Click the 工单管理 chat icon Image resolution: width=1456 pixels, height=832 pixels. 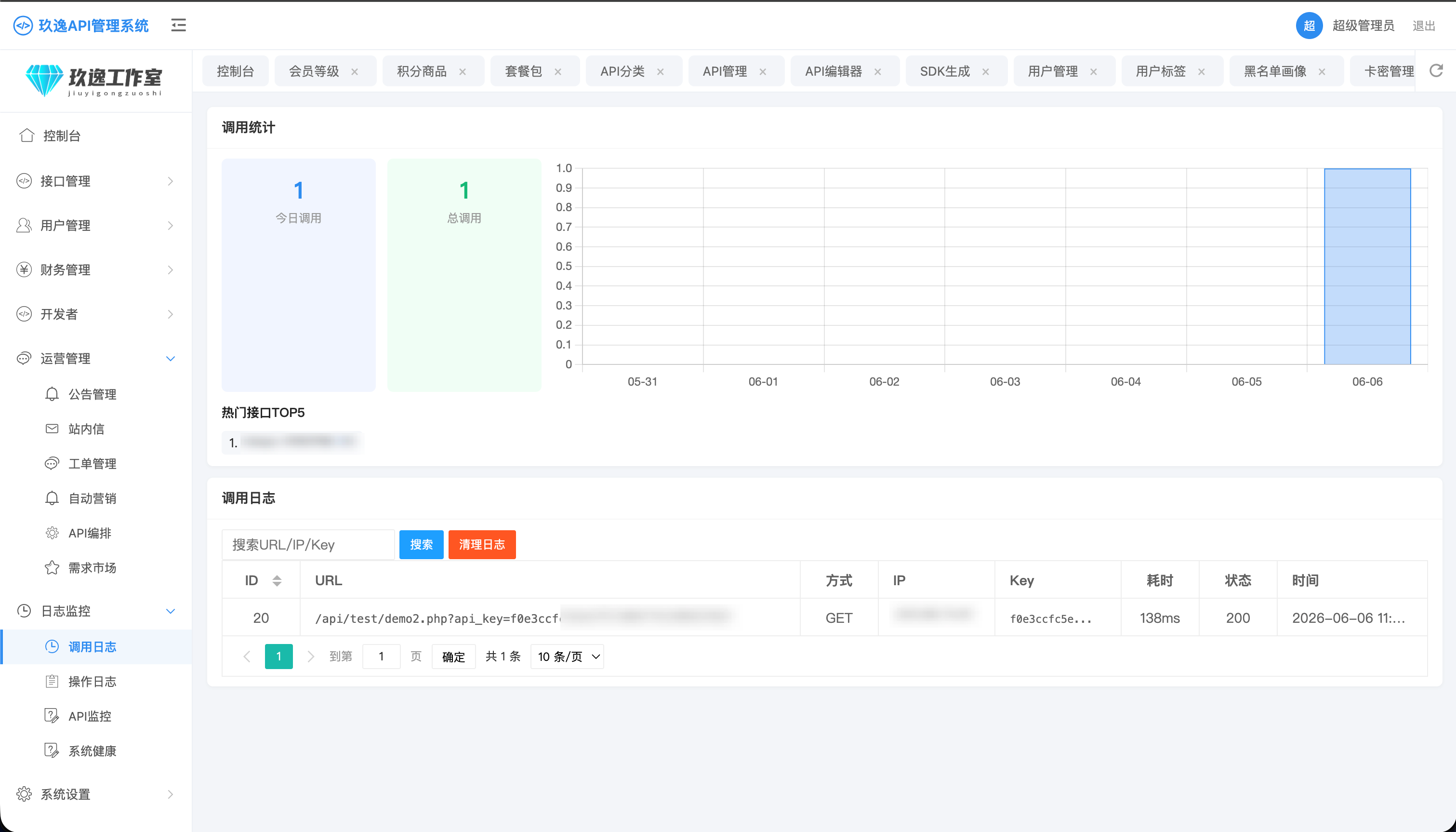[52, 463]
